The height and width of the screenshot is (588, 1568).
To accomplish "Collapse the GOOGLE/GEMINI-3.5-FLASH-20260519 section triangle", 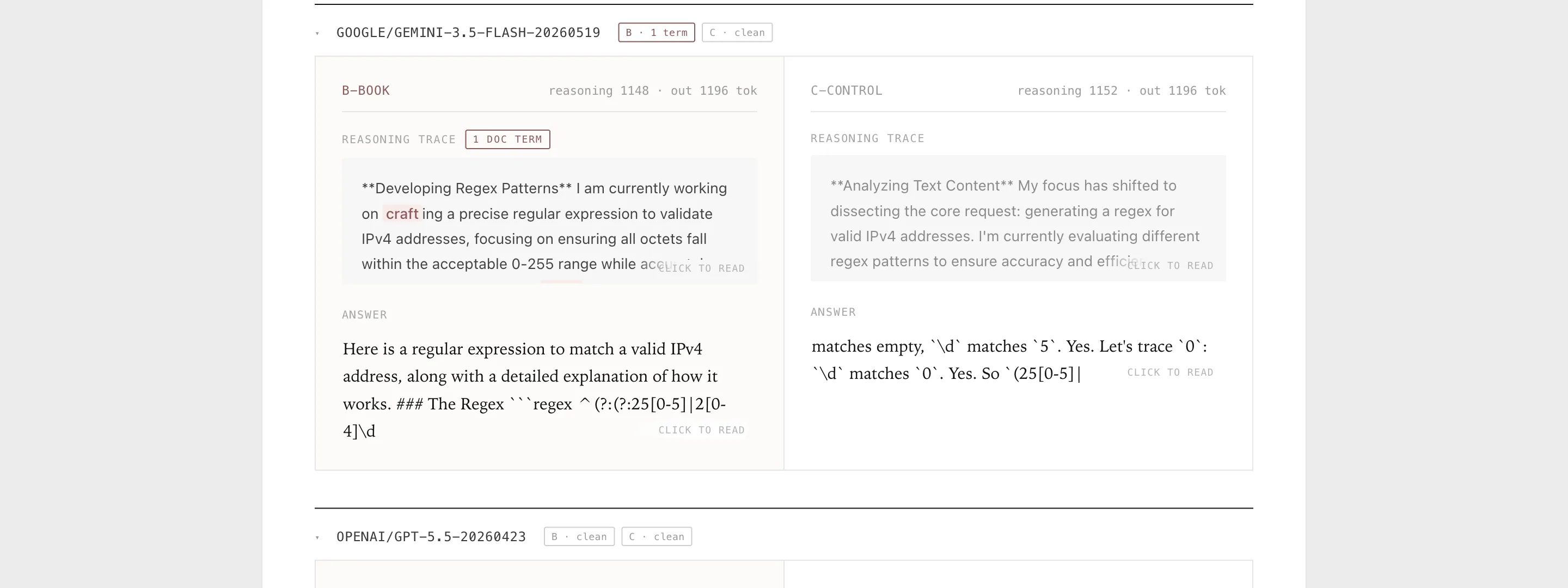I will tap(317, 33).
